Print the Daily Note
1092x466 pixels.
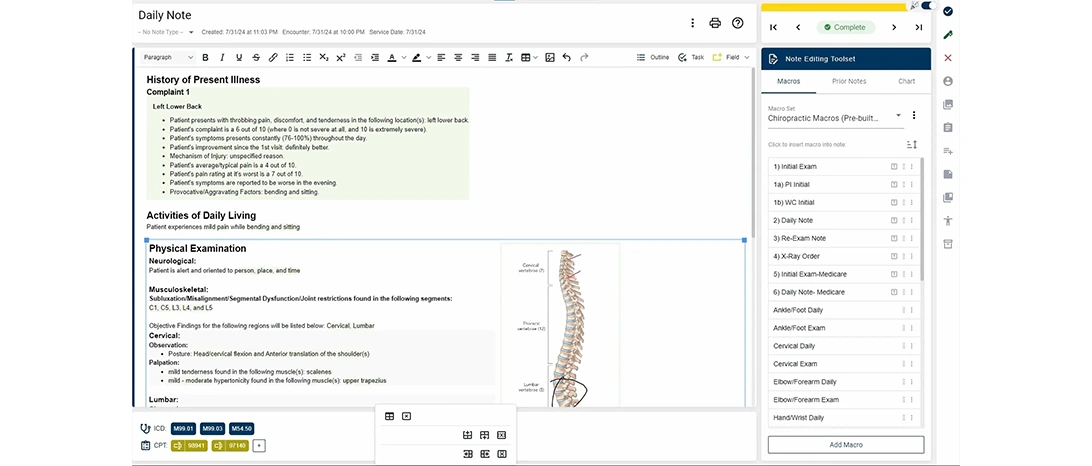[715, 23]
